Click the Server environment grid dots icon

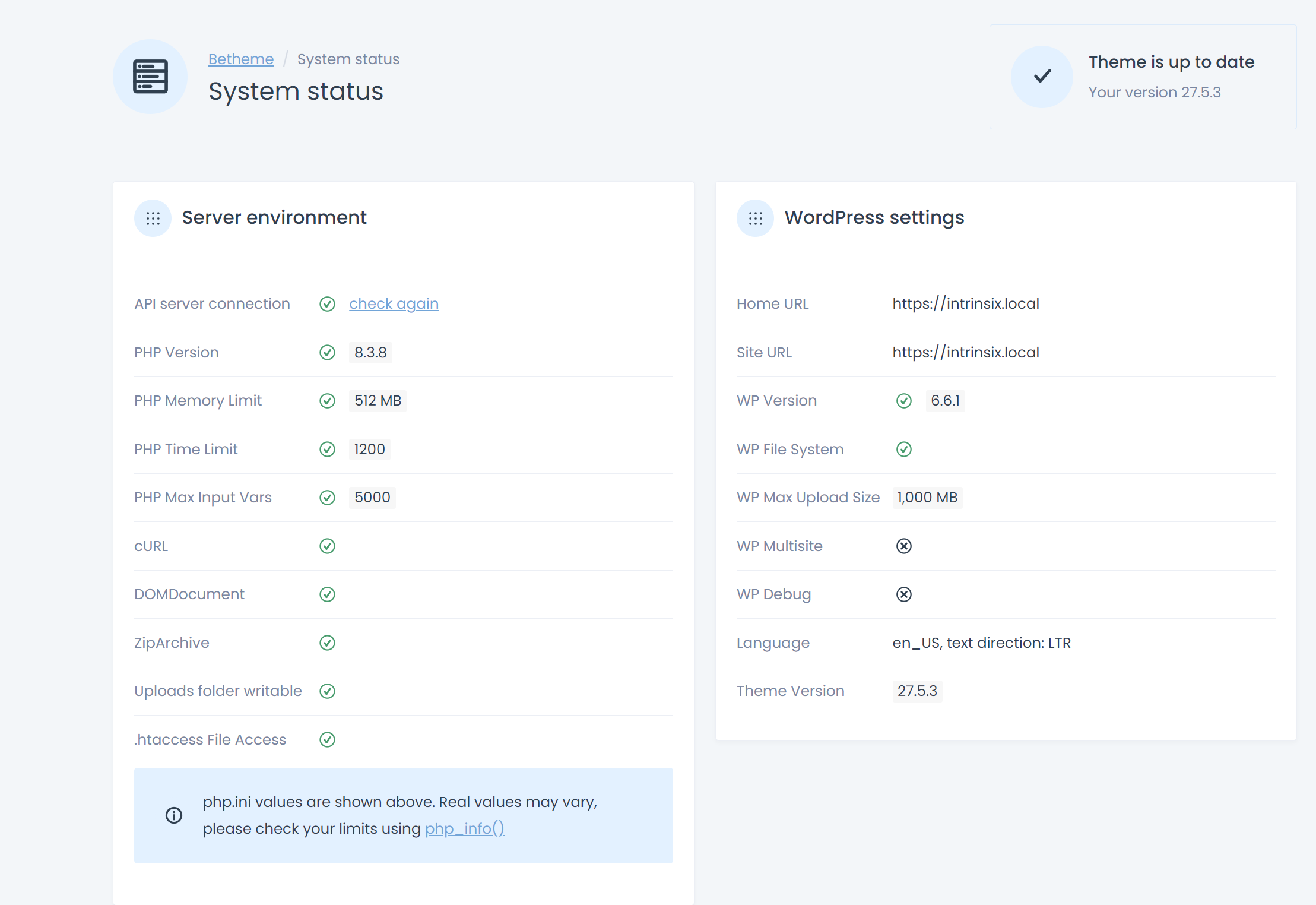[x=153, y=218]
